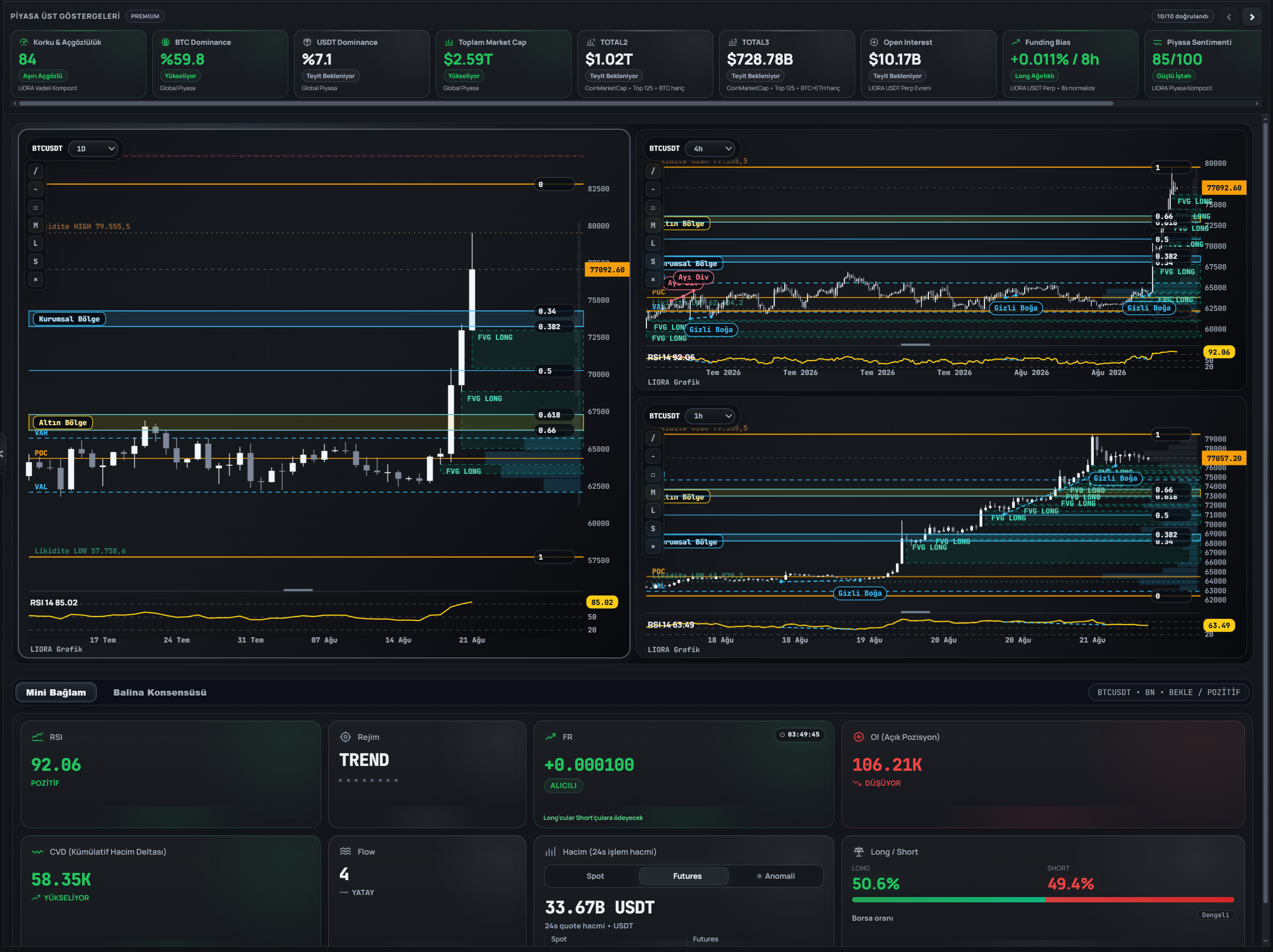Select the trend line tool on 1D chart
1273x952 pixels.
coord(36,171)
